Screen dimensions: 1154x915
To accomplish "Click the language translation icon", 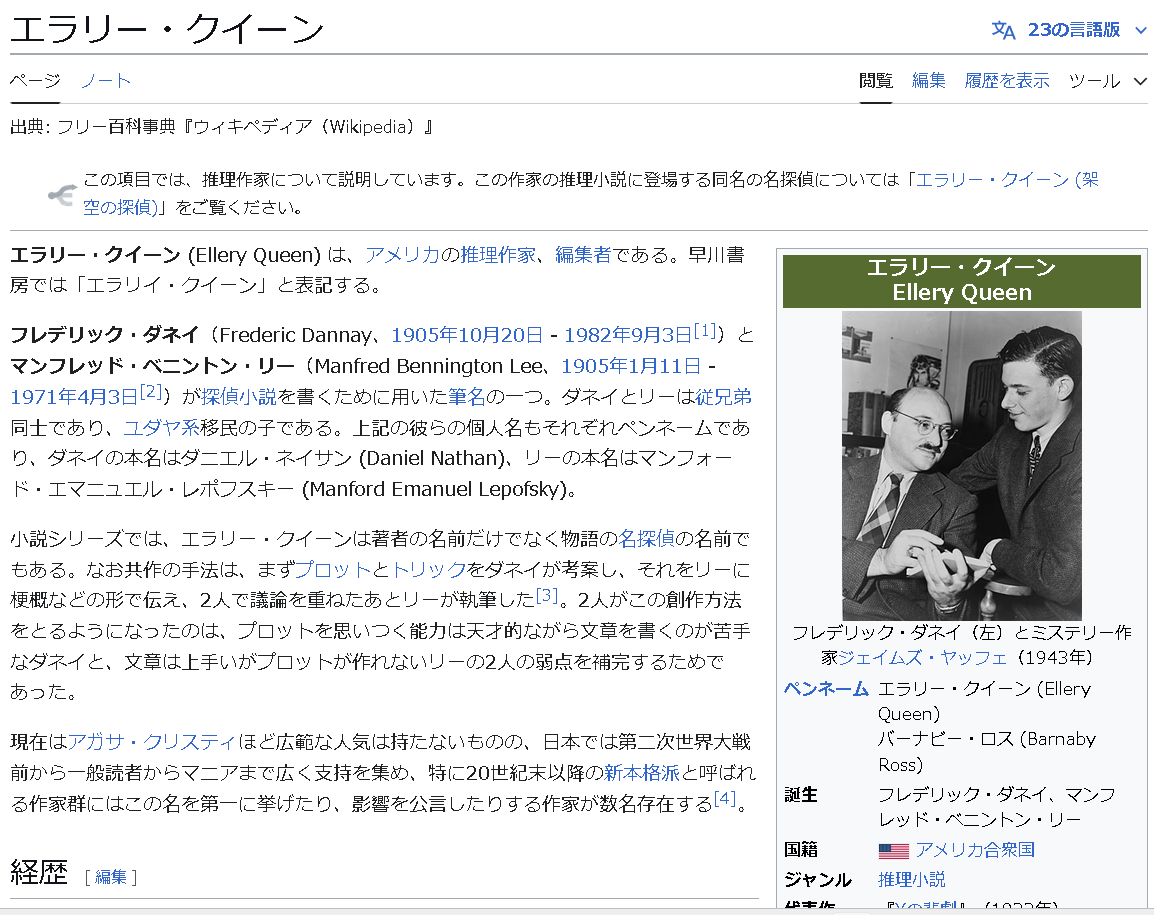I will [x=1003, y=30].
